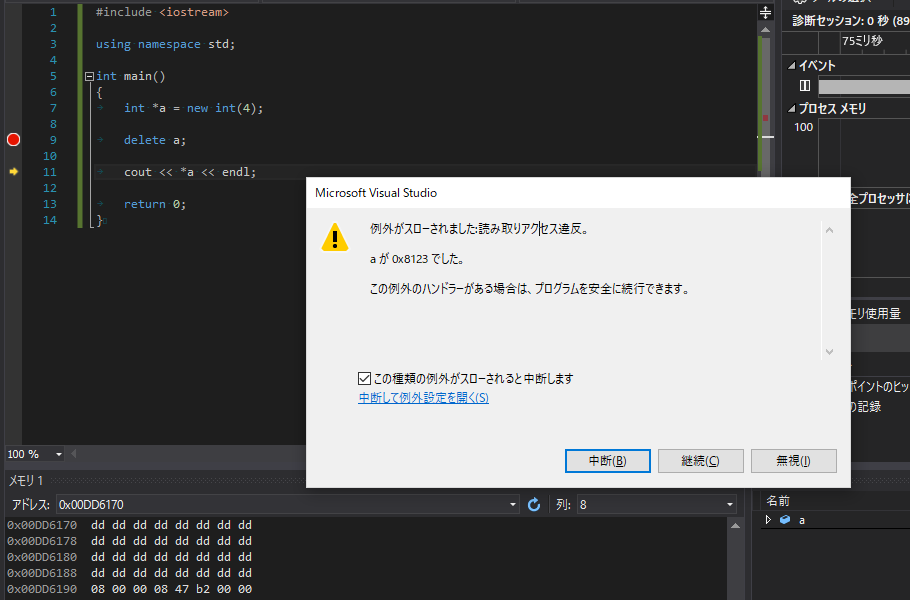Image resolution: width=910 pixels, height=600 pixels.
Task: Click memory row address 0x00DD6170
Action: [x=42, y=525]
